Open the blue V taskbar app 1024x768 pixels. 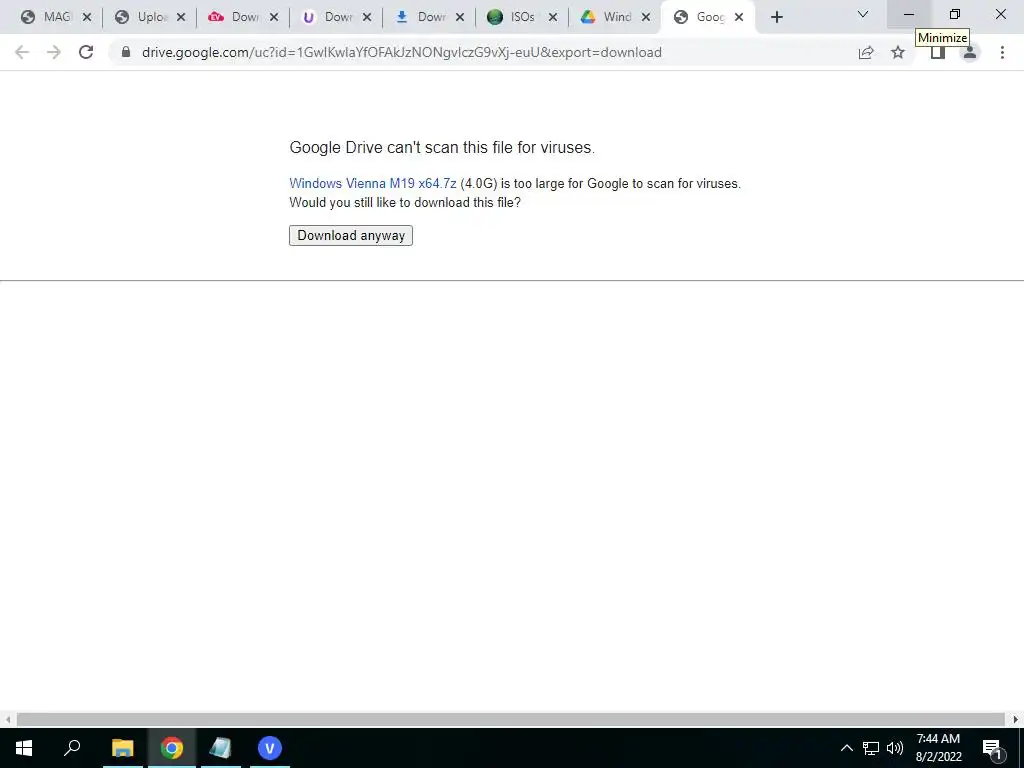270,748
